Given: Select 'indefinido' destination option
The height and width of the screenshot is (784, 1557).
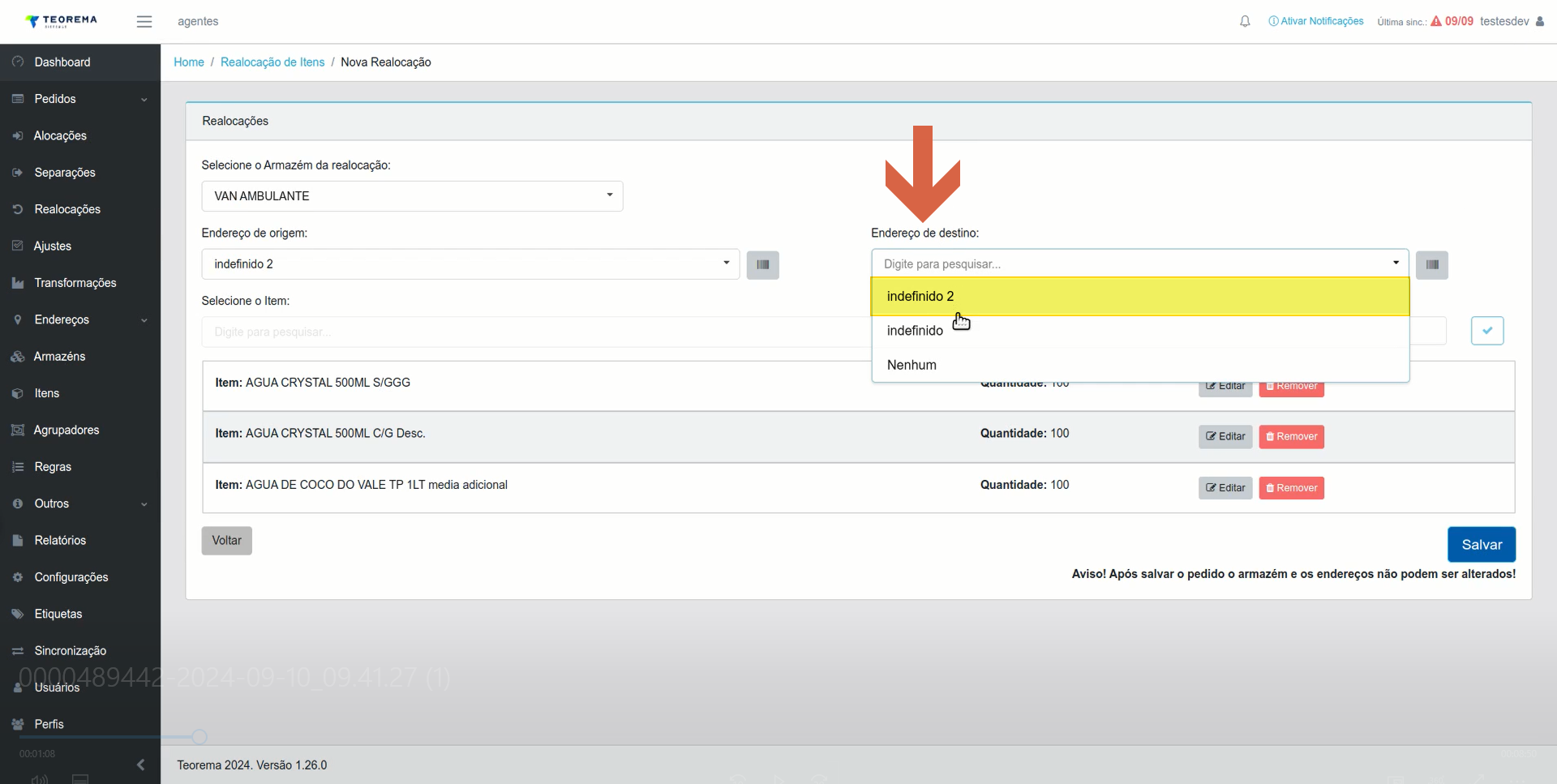Looking at the screenshot, I should (x=1140, y=331).
